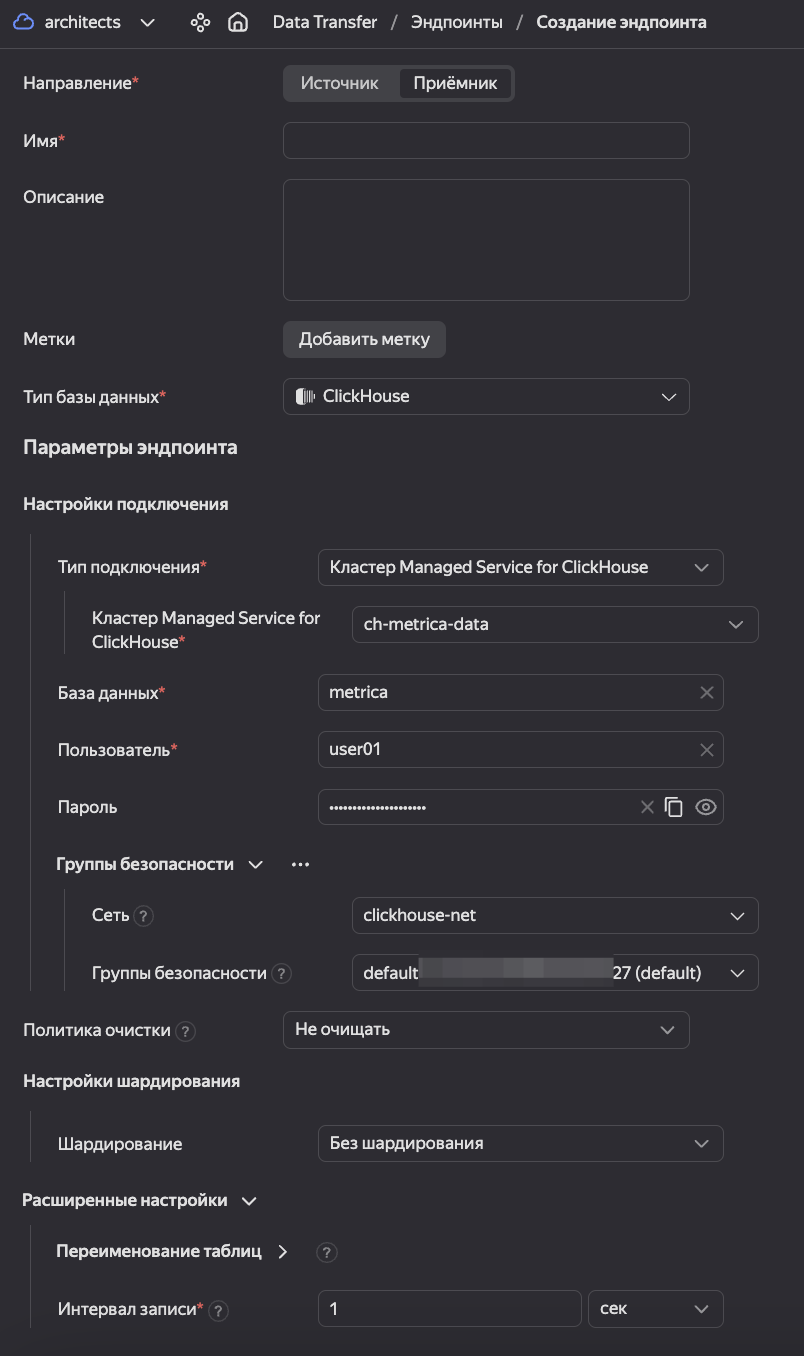Click the cloud logo icon beside architects
Image resolution: width=804 pixels, height=1356 pixels.
click(x=24, y=22)
